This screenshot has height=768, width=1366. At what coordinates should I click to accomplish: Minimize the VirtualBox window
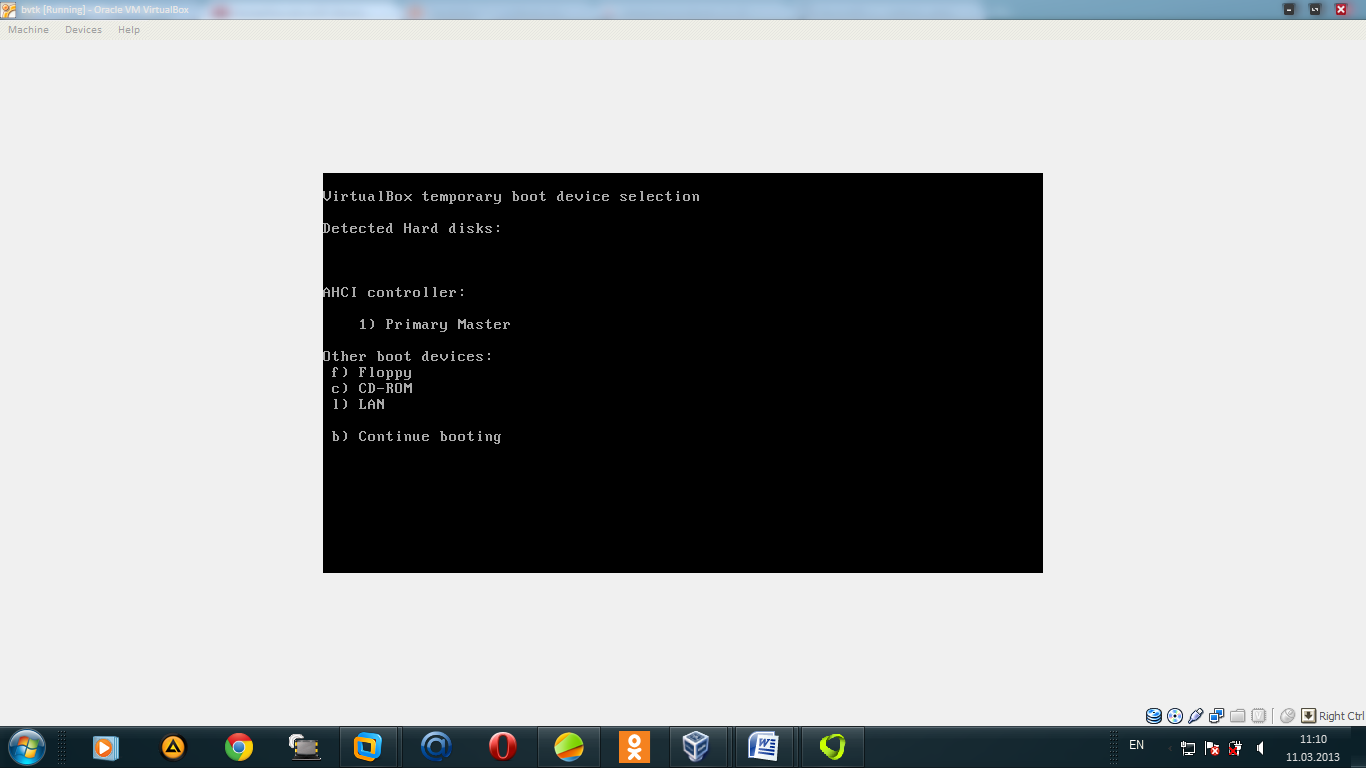click(x=1289, y=9)
